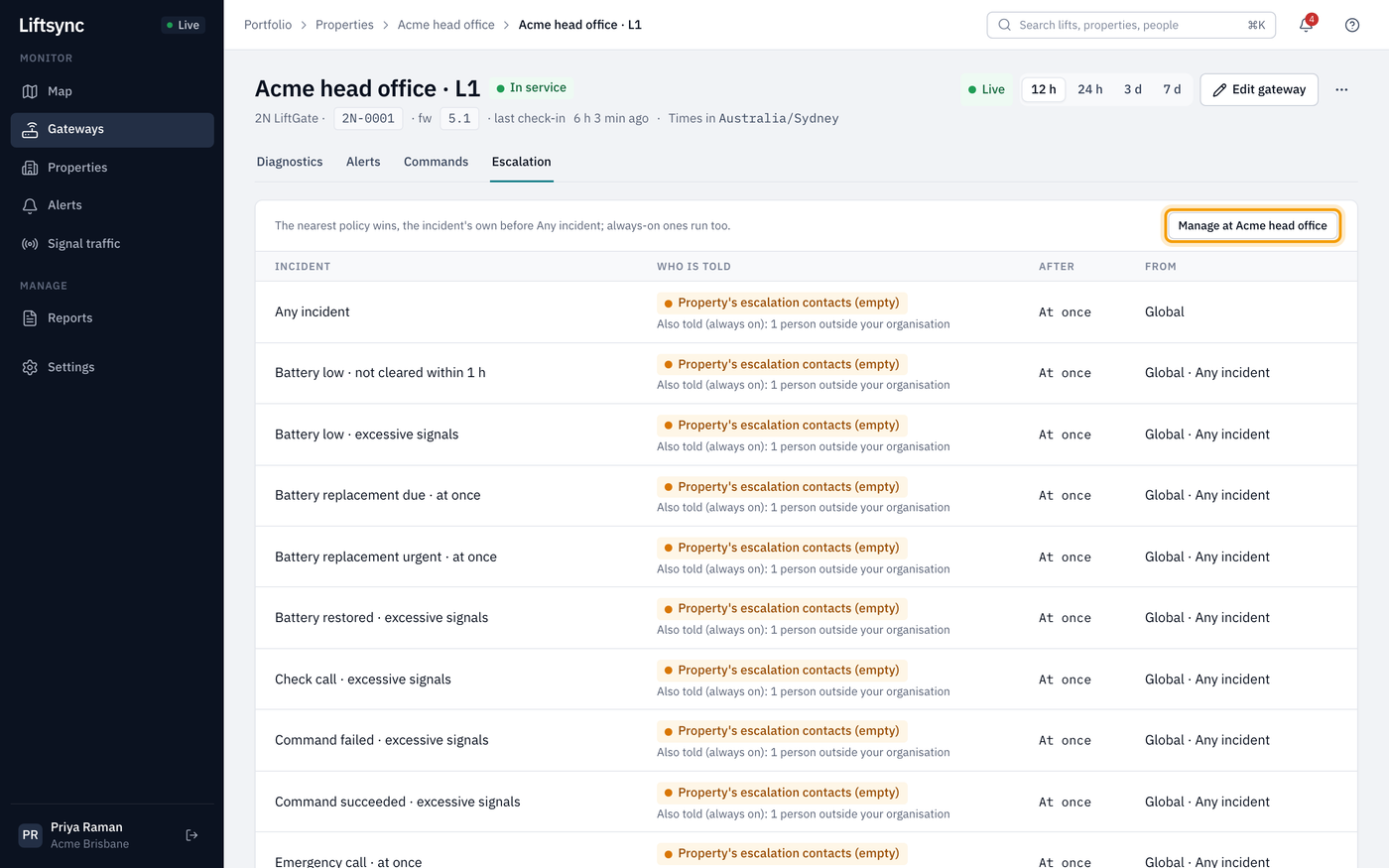Click the sign-out icon beside Priya Raman
Viewport: 1389px width, 868px height.
coord(192,835)
